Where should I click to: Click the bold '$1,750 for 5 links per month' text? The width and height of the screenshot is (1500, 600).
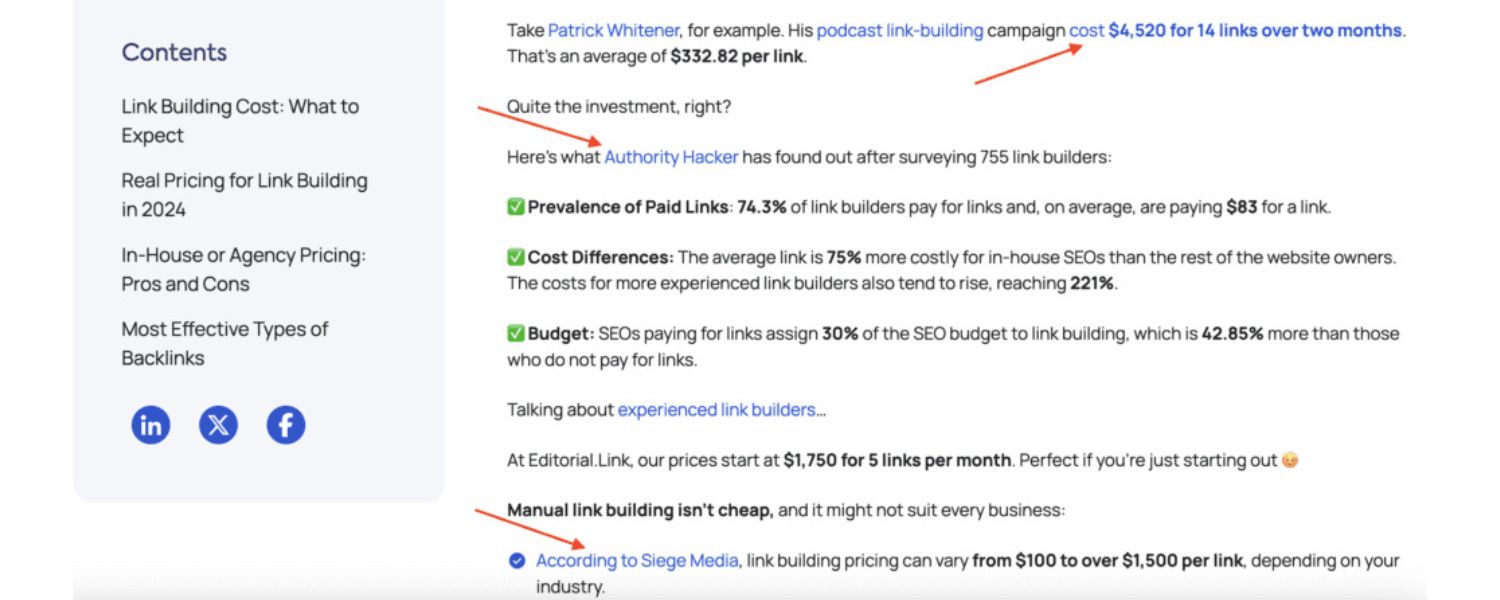point(897,461)
